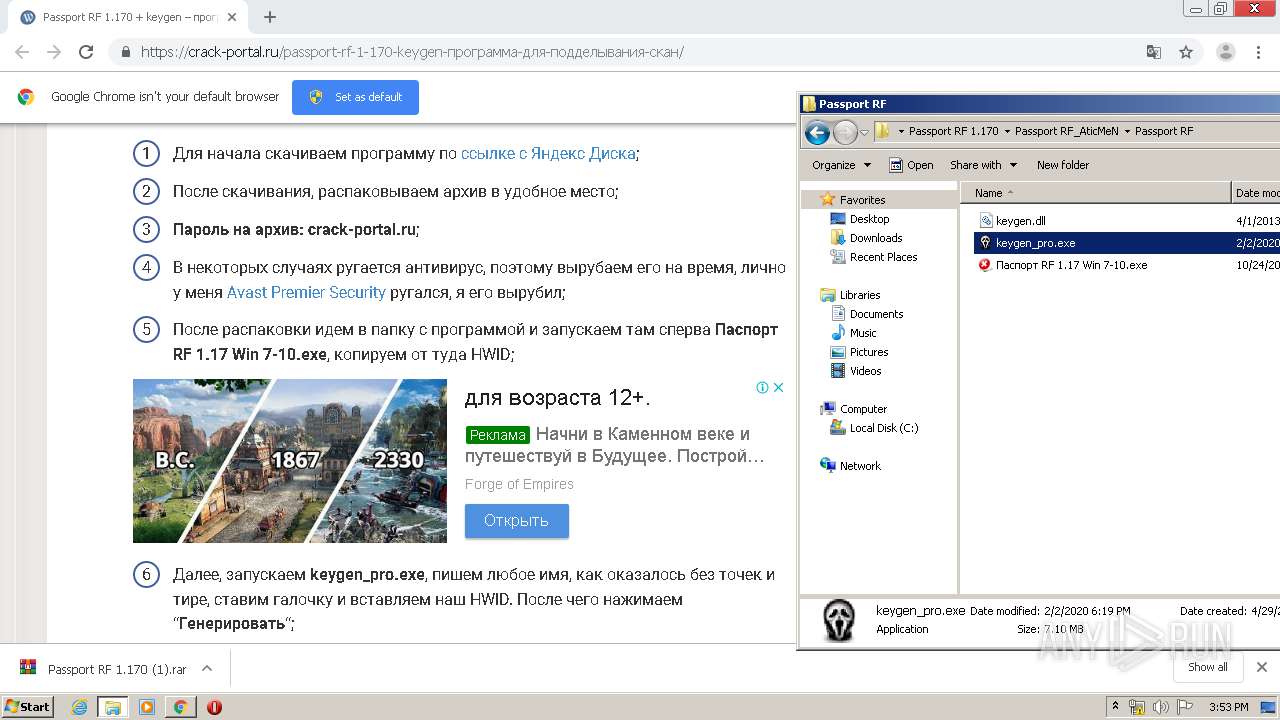
Task: Select keygen.dll file
Action: [x=1020, y=221]
